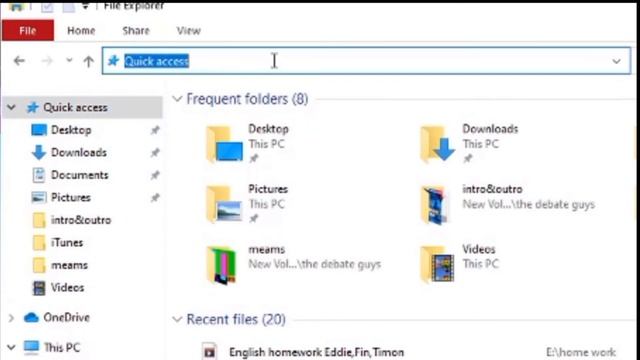Select This PC in the navigation pane

point(62,347)
